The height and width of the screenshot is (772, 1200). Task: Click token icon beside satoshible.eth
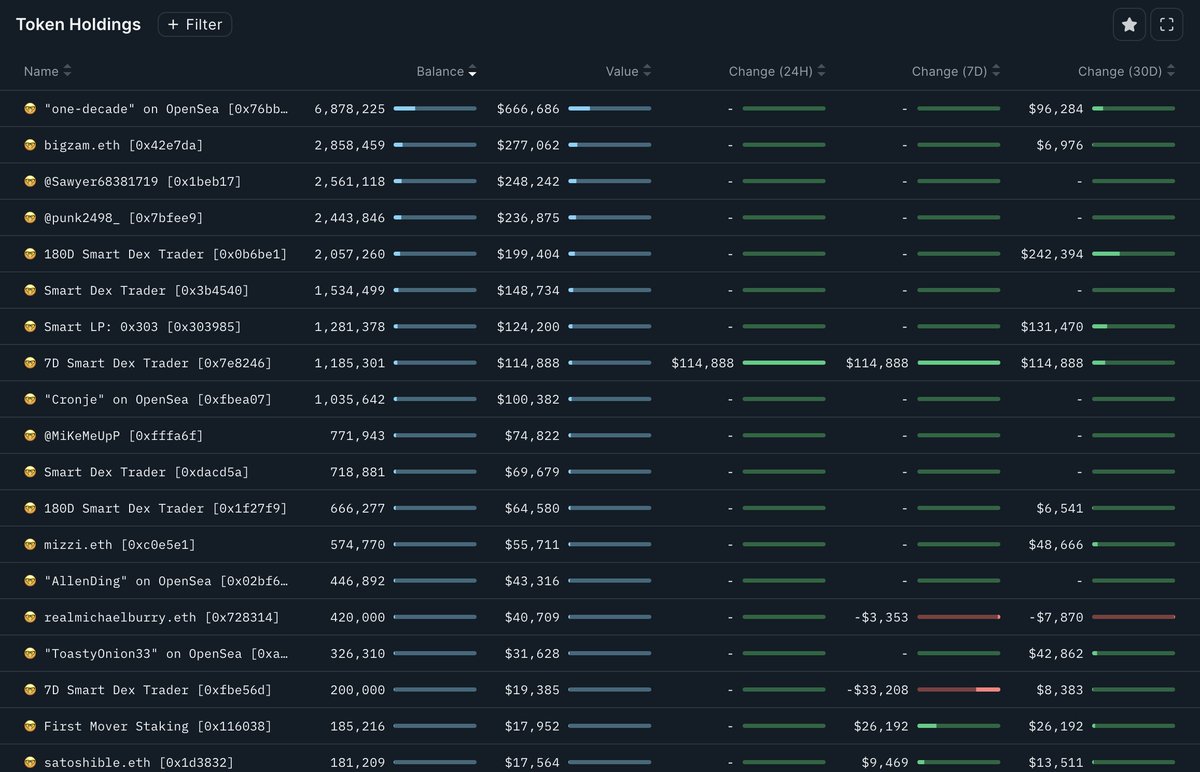click(30, 763)
